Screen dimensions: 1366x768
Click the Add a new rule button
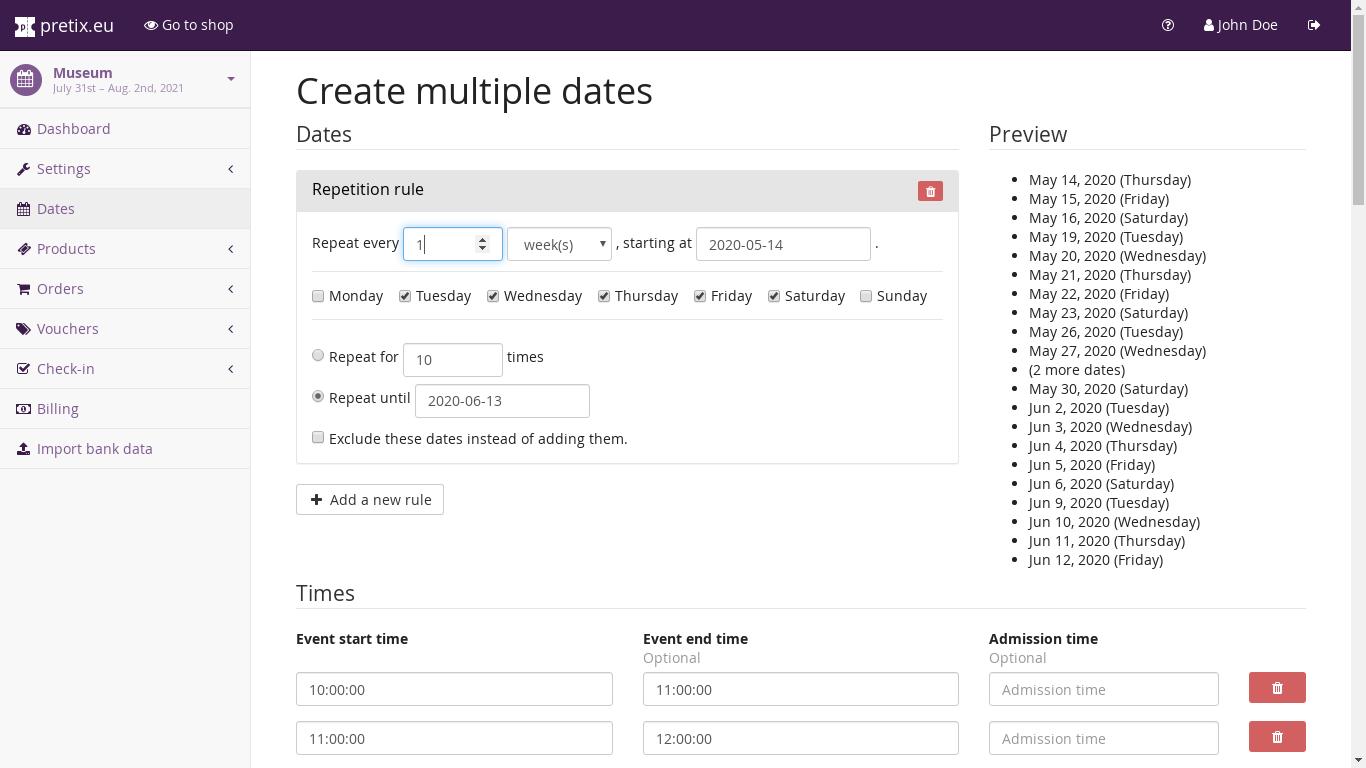370,500
